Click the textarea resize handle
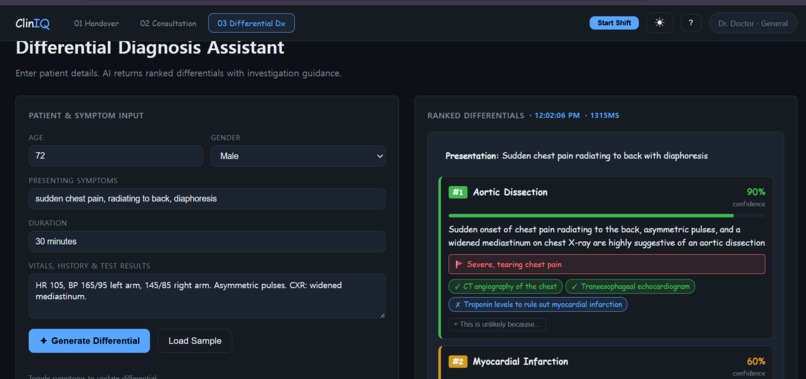Screen dimensions: 806x379 point(382,315)
